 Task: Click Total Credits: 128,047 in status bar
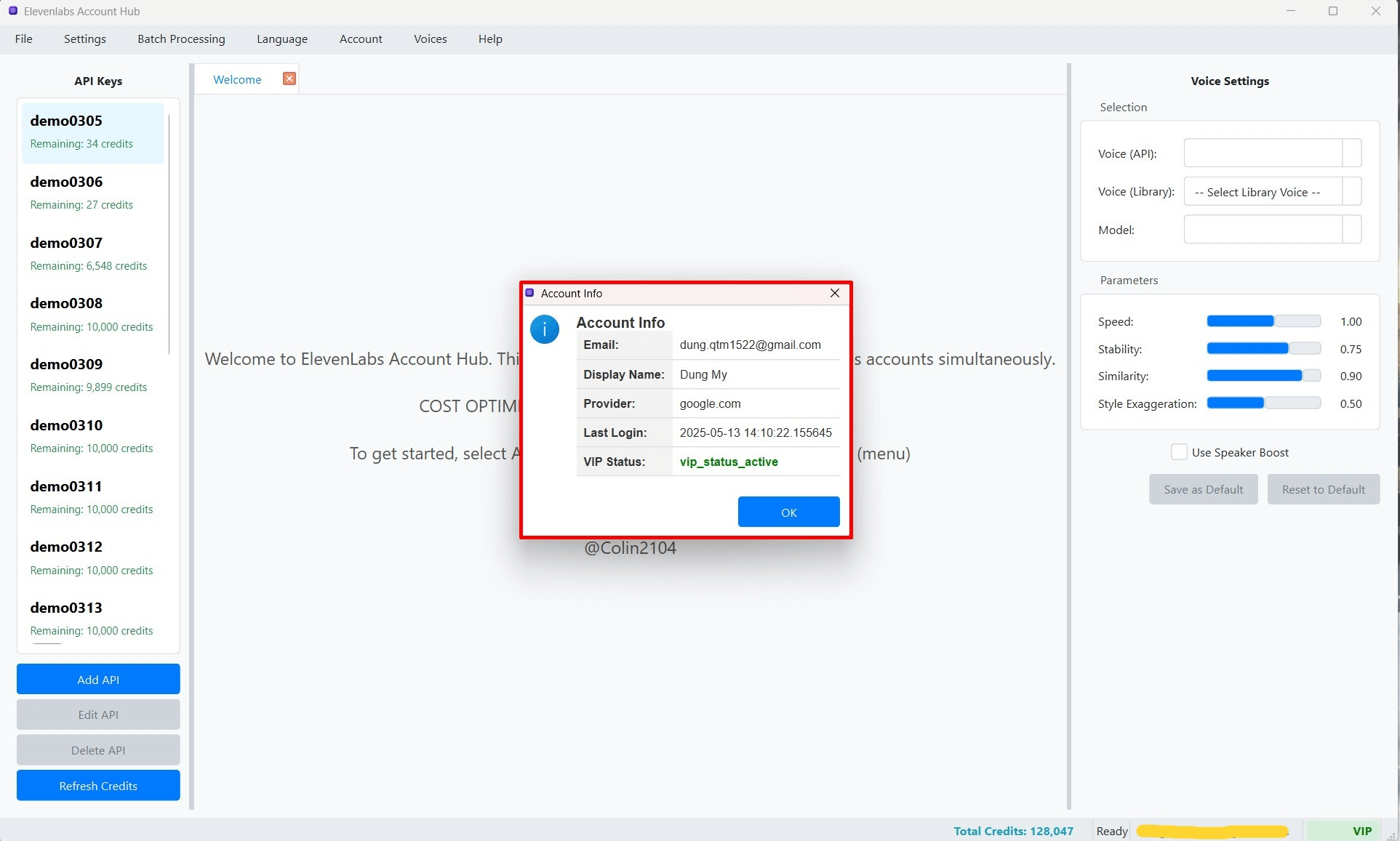coord(1013,831)
